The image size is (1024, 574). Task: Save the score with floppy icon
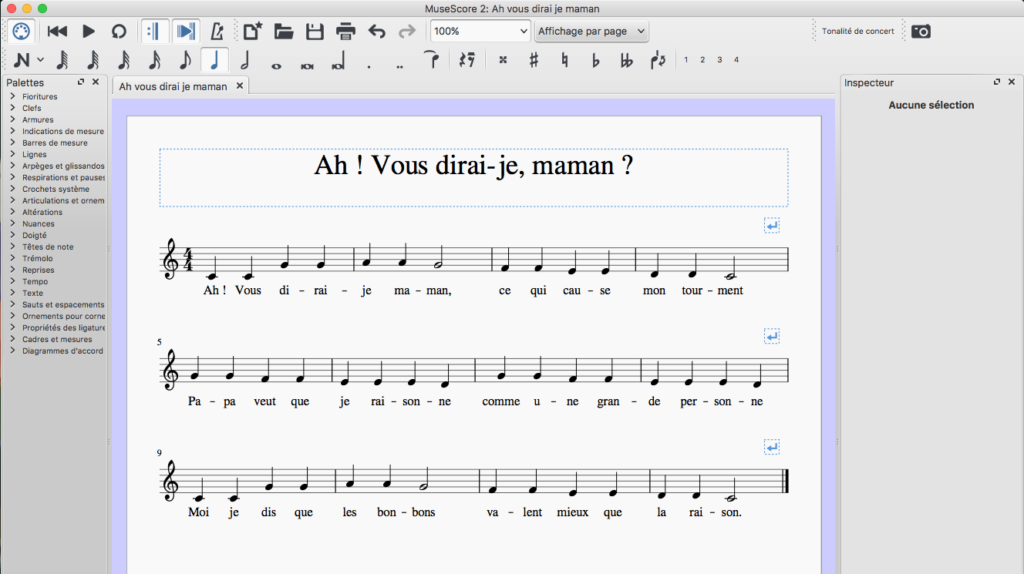coord(315,31)
